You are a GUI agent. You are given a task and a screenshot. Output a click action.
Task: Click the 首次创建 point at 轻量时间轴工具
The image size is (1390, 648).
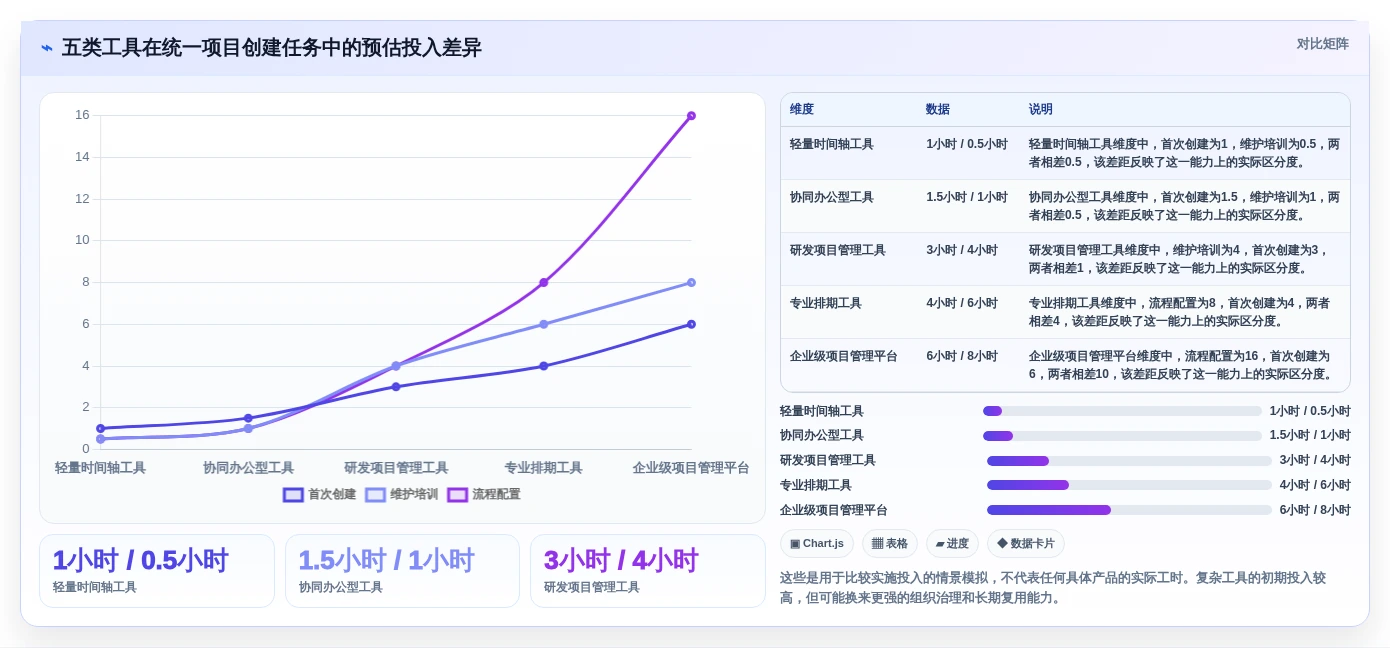100,428
